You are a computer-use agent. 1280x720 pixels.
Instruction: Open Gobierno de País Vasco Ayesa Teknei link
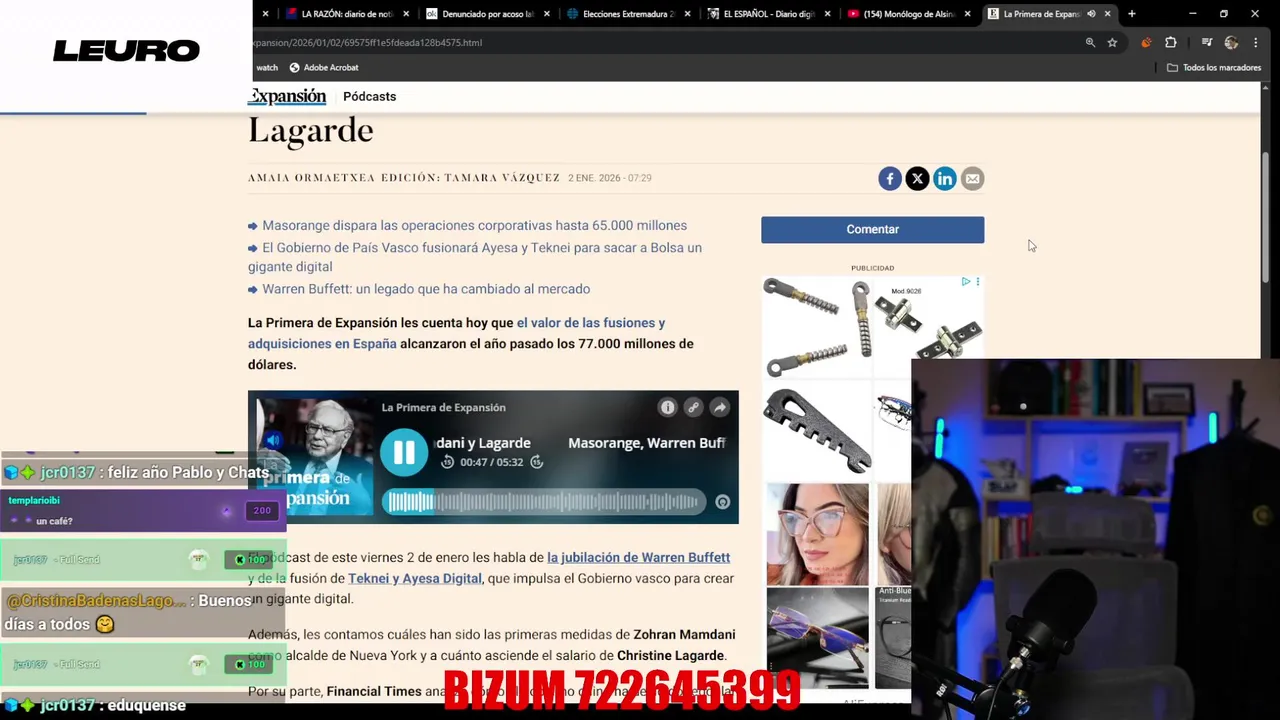pyautogui.click(x=475, y=257)
